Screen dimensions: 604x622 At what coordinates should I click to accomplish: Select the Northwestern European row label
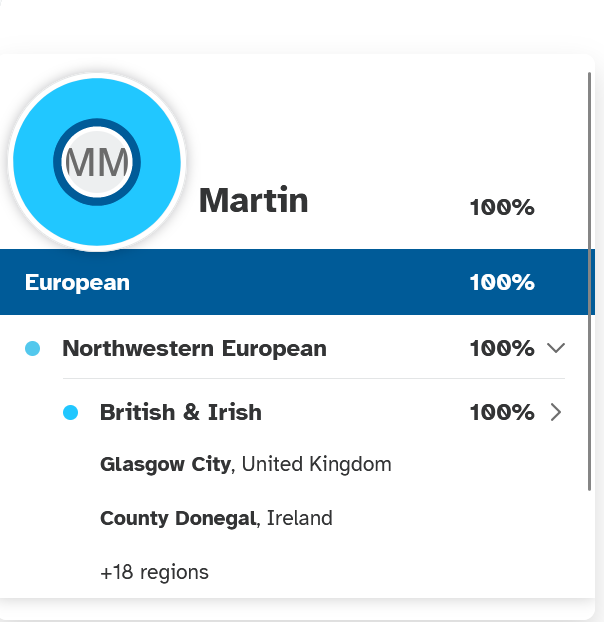pyautogui.click(x=194, y=348)
